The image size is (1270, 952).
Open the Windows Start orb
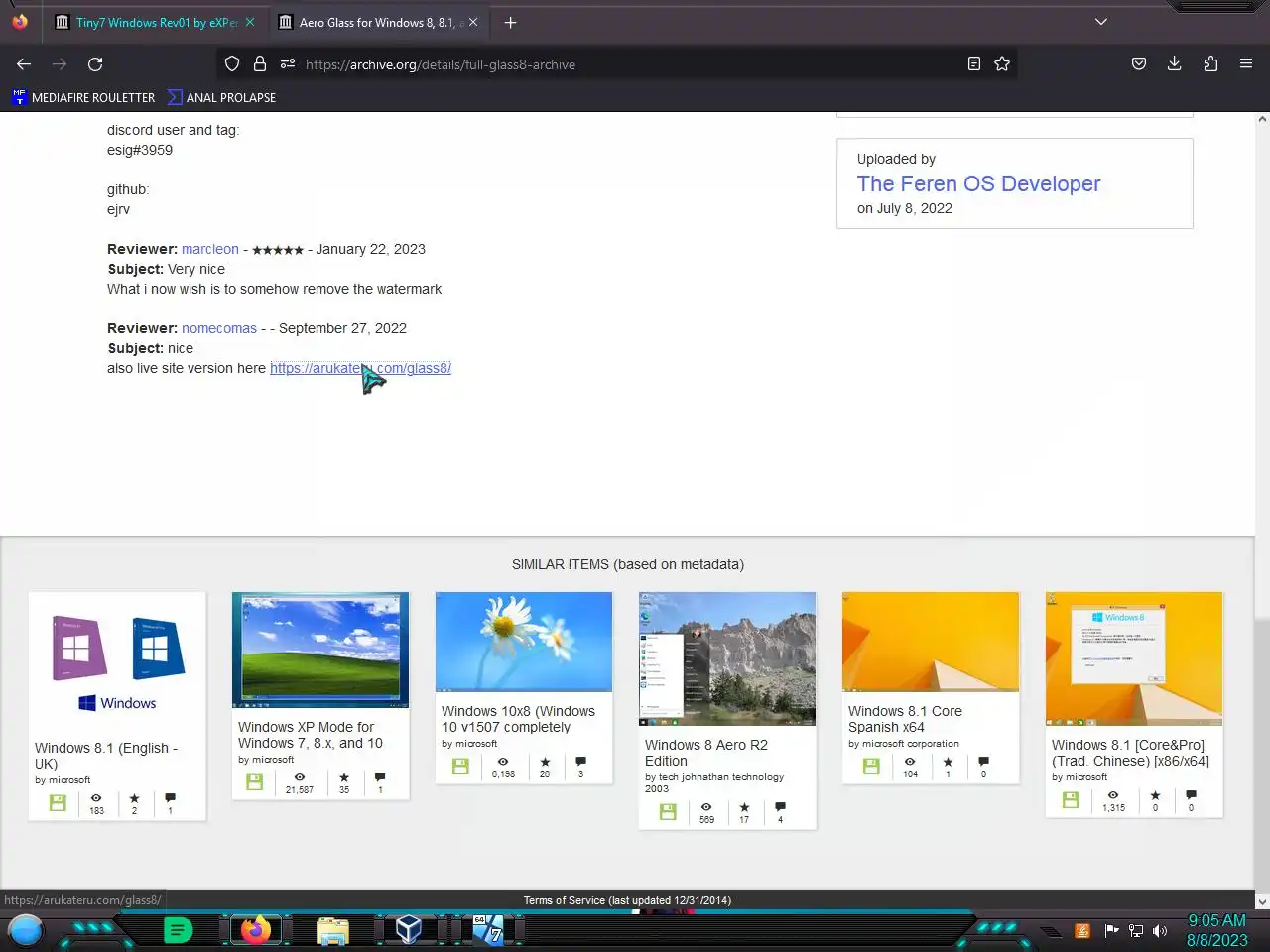coord(26,930)
